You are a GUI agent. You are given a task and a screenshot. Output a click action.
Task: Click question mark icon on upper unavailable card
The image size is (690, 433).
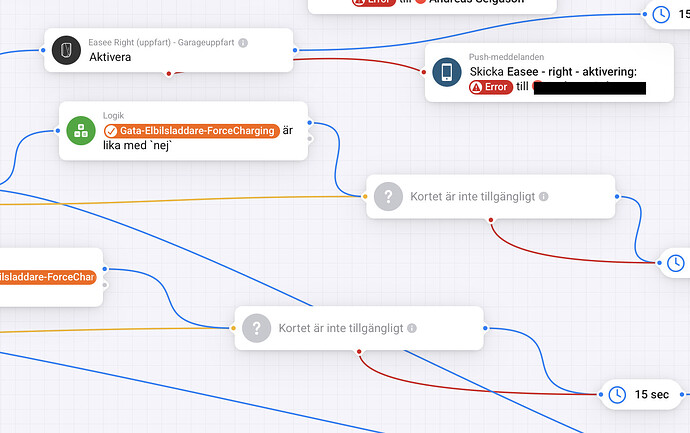388,196
